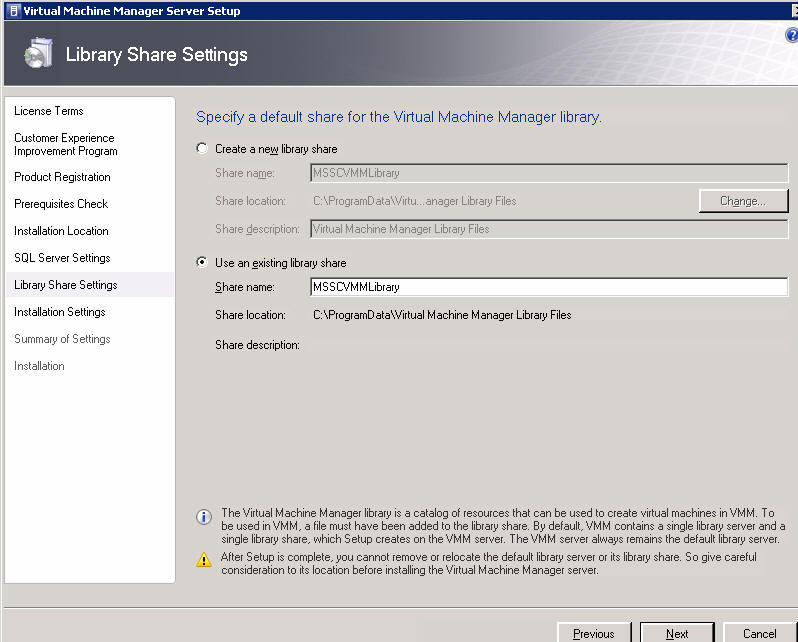The width and height of the screenshot is (798, 642).
Task: Open the Prerequisites Check step
Action: click(61, 204)
